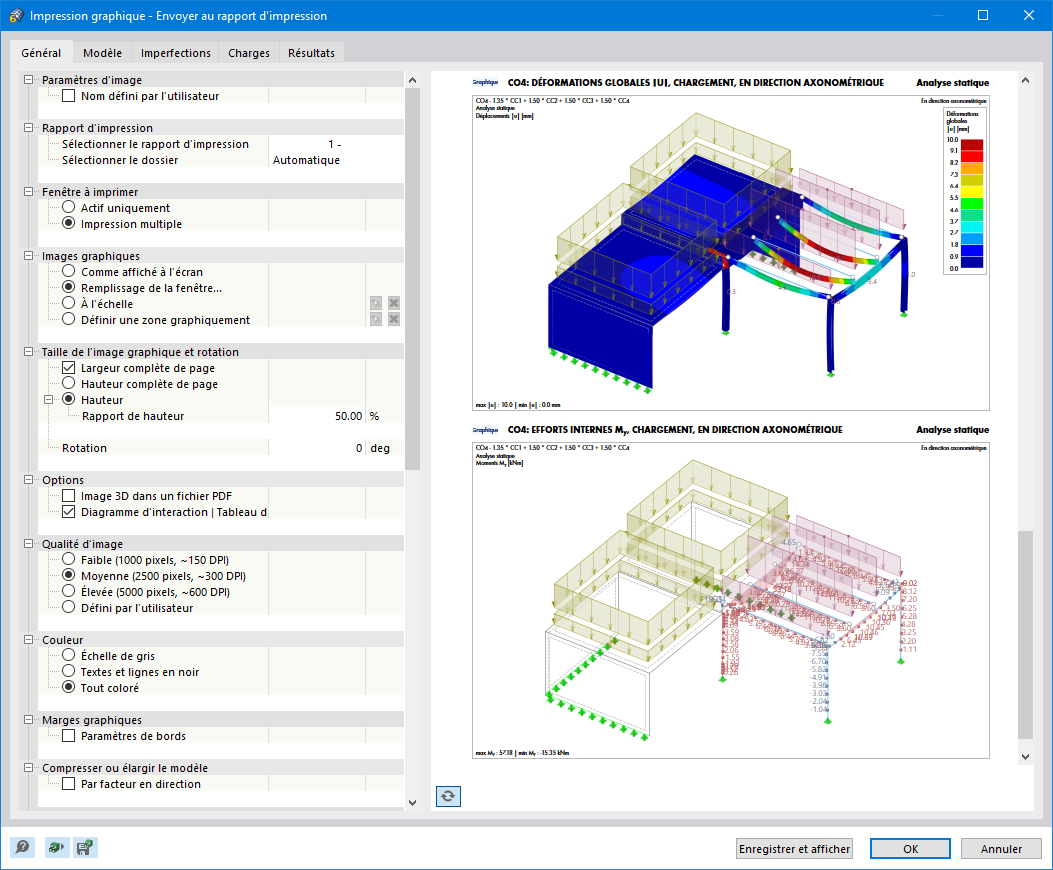Edit the Rapport de hauteur 50.00 value
The width and height of the screenshot is (1053, 870).
coord(317,416)
